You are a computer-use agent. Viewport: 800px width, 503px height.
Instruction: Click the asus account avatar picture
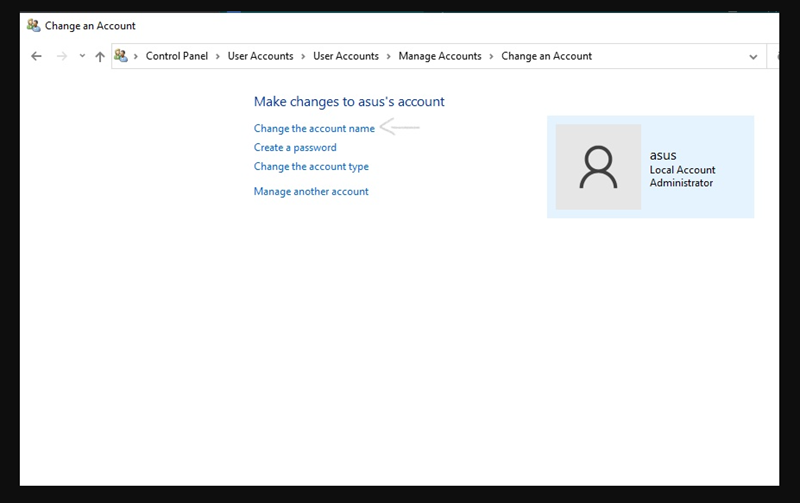point(598,167)
